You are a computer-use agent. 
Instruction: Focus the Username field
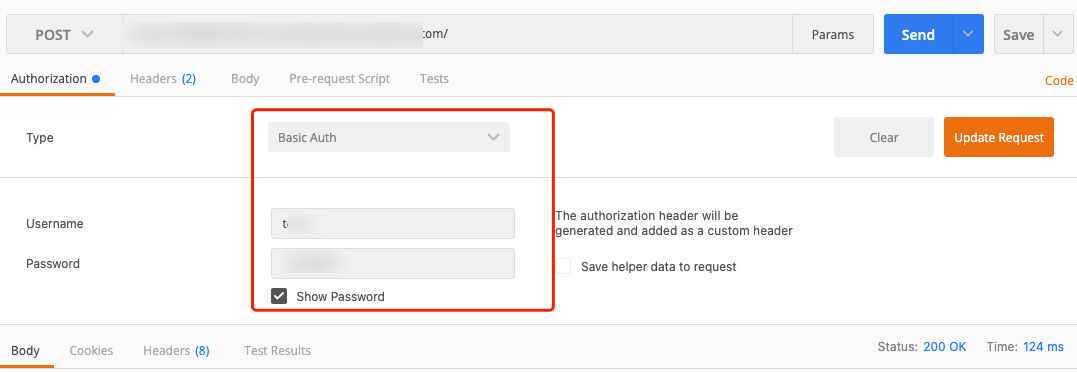[393, 224]
